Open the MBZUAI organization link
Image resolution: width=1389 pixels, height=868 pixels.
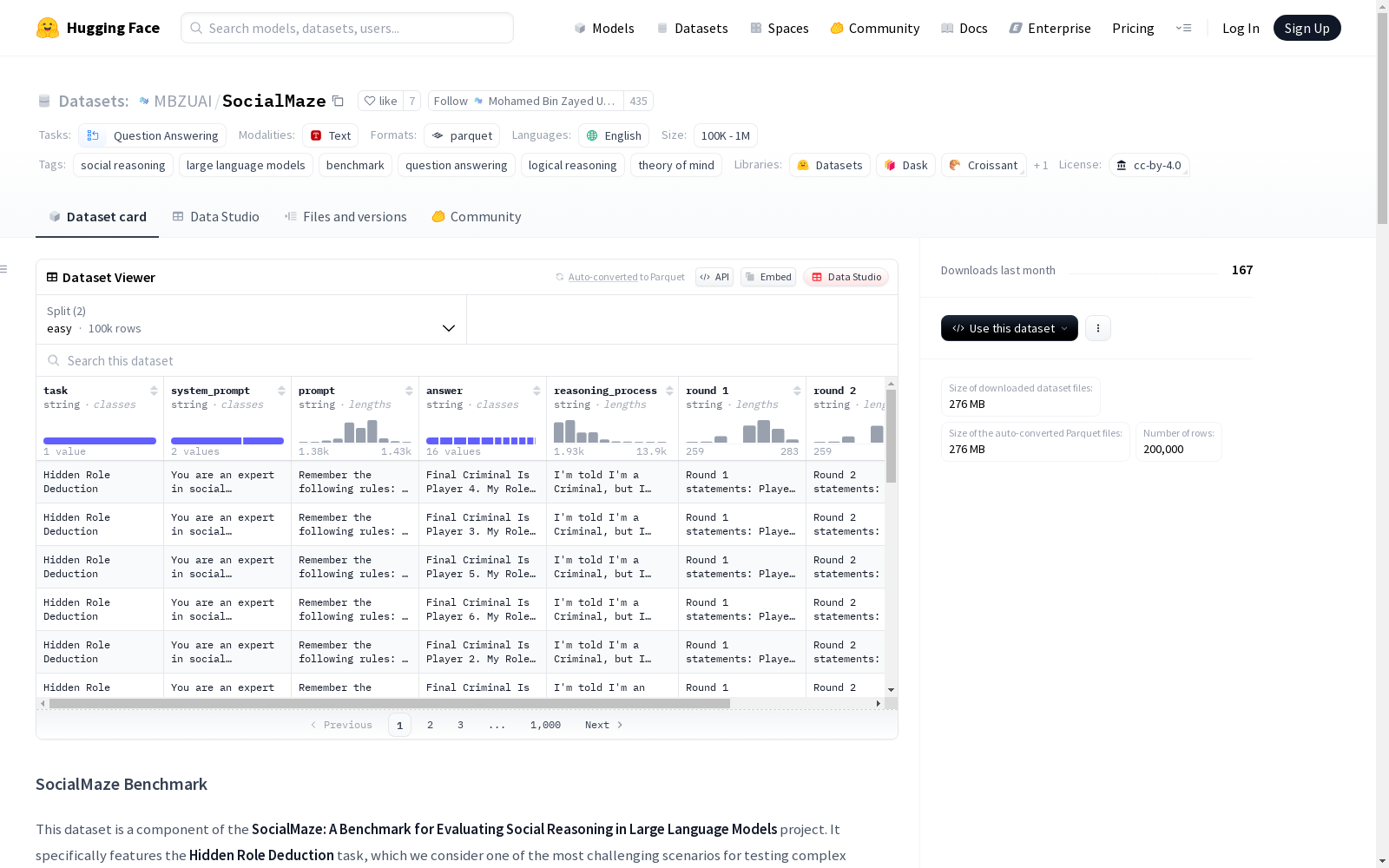pyautogui.click(x=183, y=101)
